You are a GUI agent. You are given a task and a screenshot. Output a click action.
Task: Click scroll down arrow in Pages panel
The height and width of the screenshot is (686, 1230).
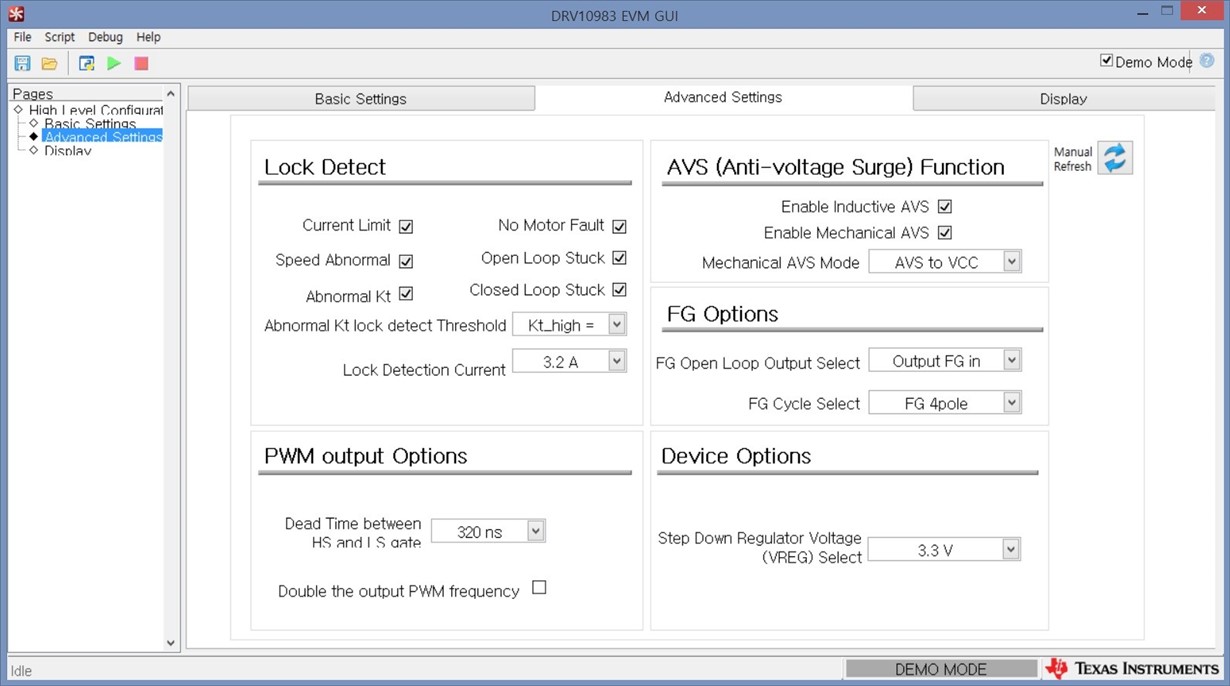(171, 643)
